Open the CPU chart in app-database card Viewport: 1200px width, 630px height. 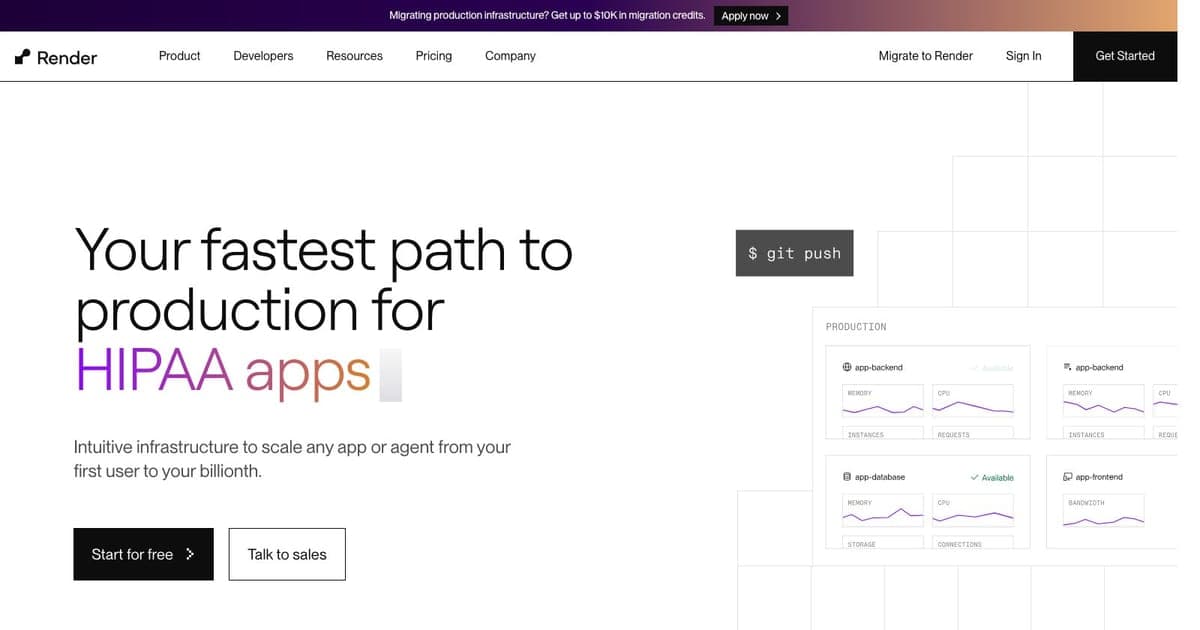point(973,511)
